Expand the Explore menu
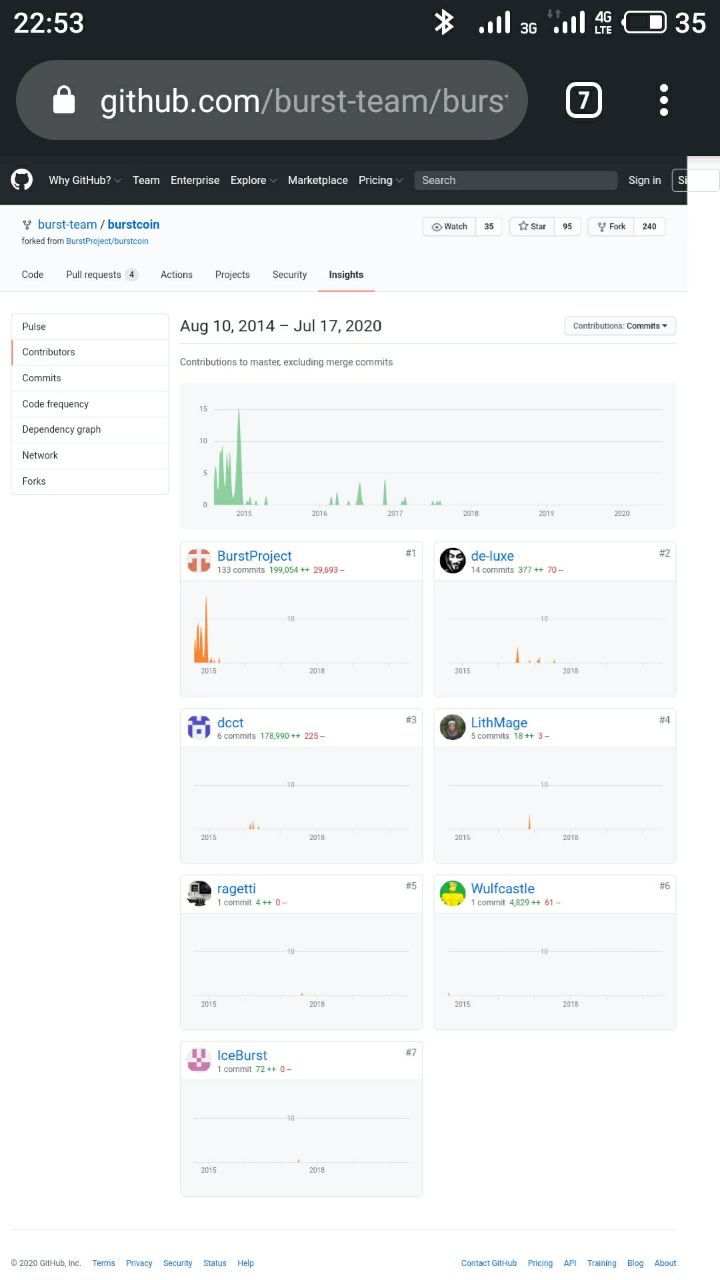 [x=253, y=180]
